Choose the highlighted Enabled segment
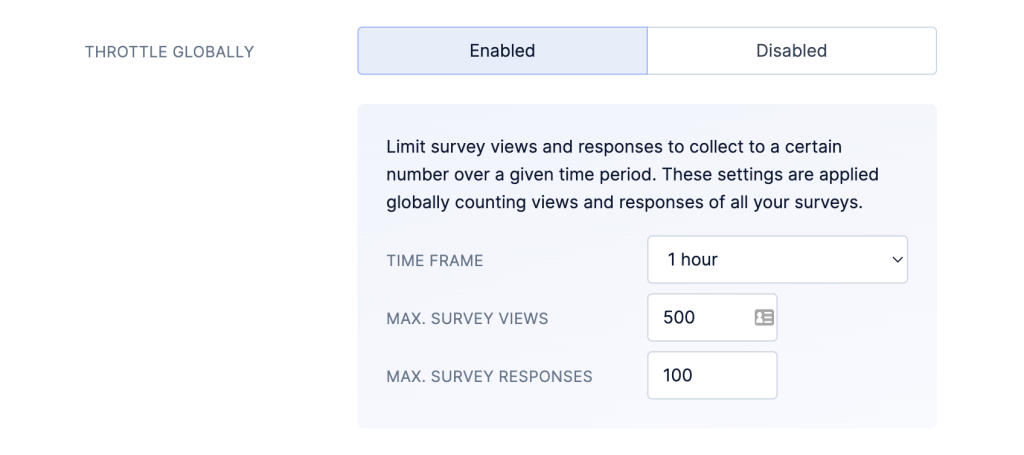1024x455 pixels. 502,51
